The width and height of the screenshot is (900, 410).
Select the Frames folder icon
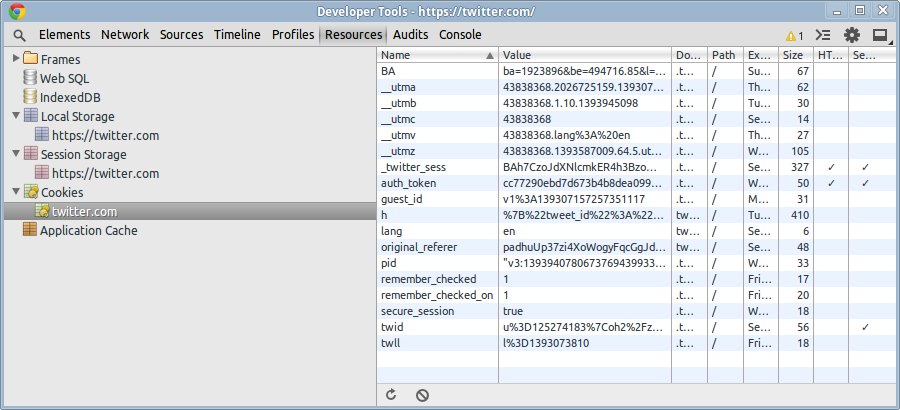coord(31,59)
